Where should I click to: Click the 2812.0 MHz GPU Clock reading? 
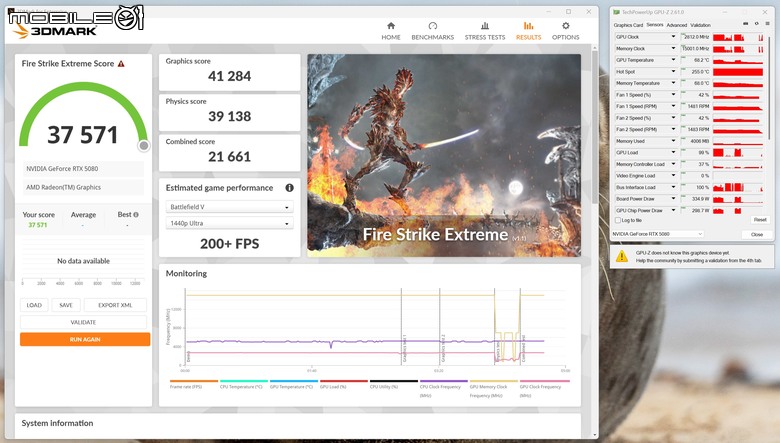tap(696, 37)
